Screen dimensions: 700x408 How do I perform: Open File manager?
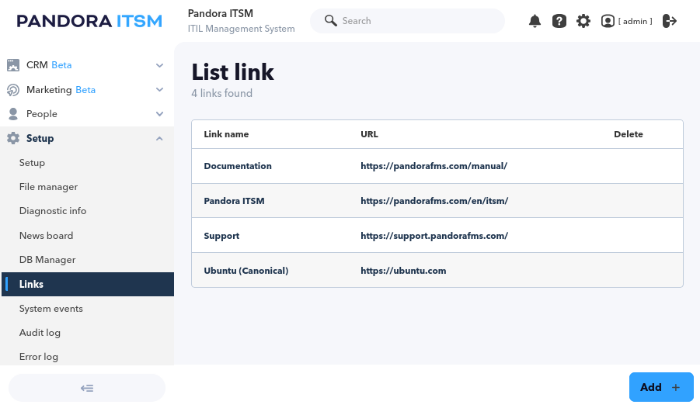(x=48, y=187)
